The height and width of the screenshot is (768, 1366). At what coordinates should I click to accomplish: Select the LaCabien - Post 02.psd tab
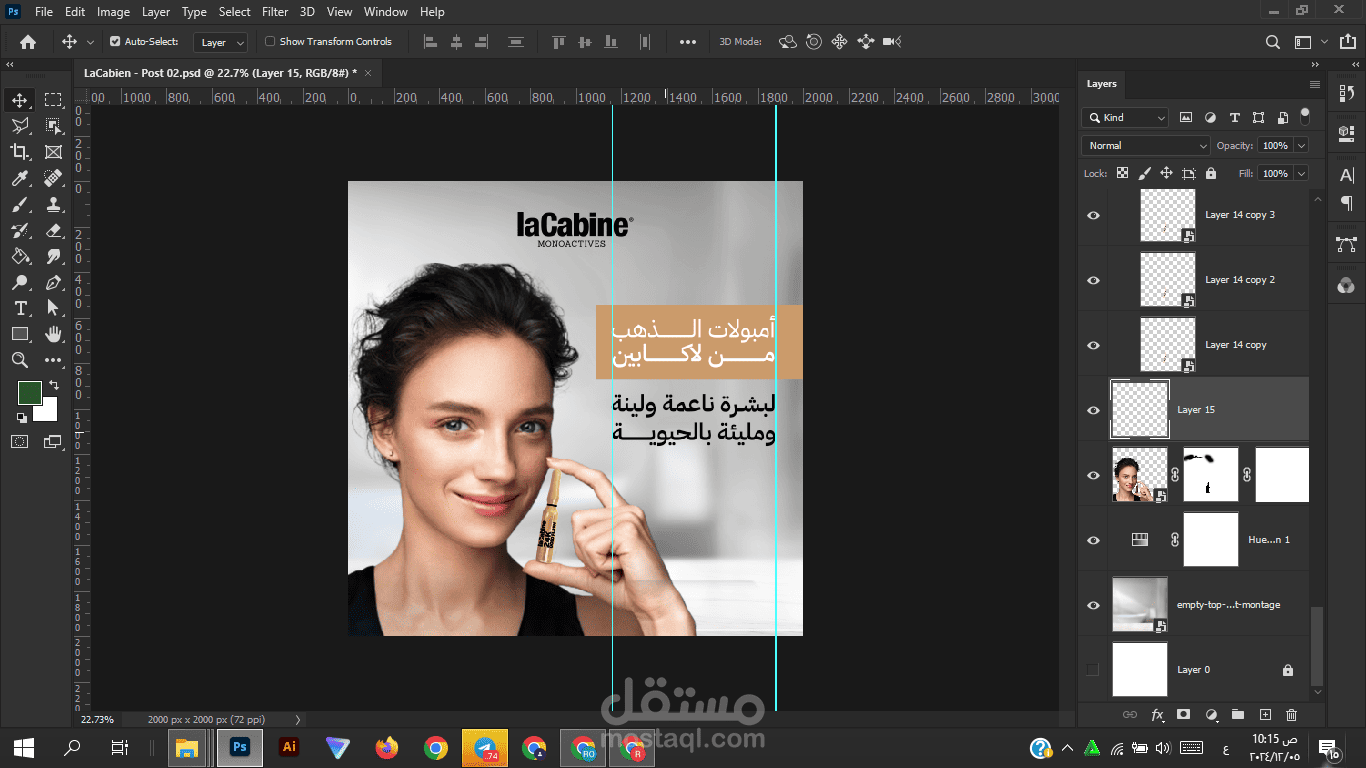coord(220,73)
